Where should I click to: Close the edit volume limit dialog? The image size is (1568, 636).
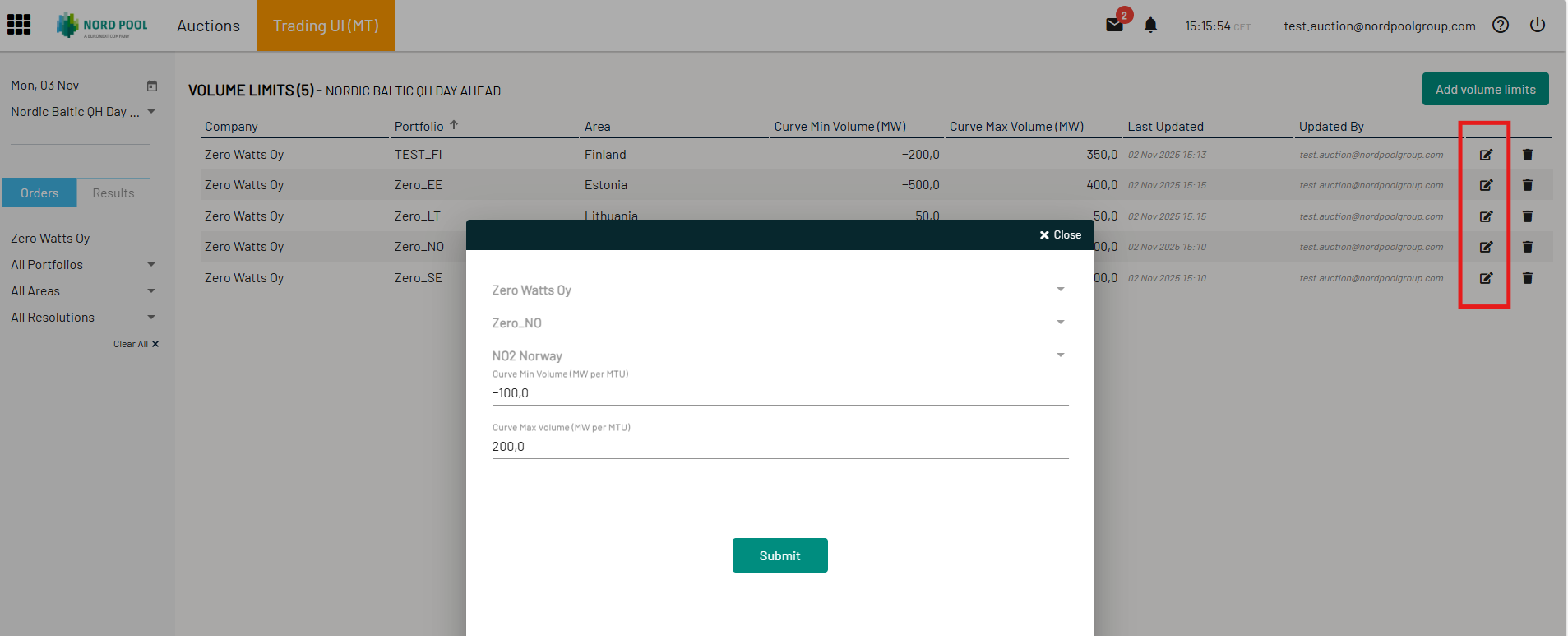coord(1060,235)
